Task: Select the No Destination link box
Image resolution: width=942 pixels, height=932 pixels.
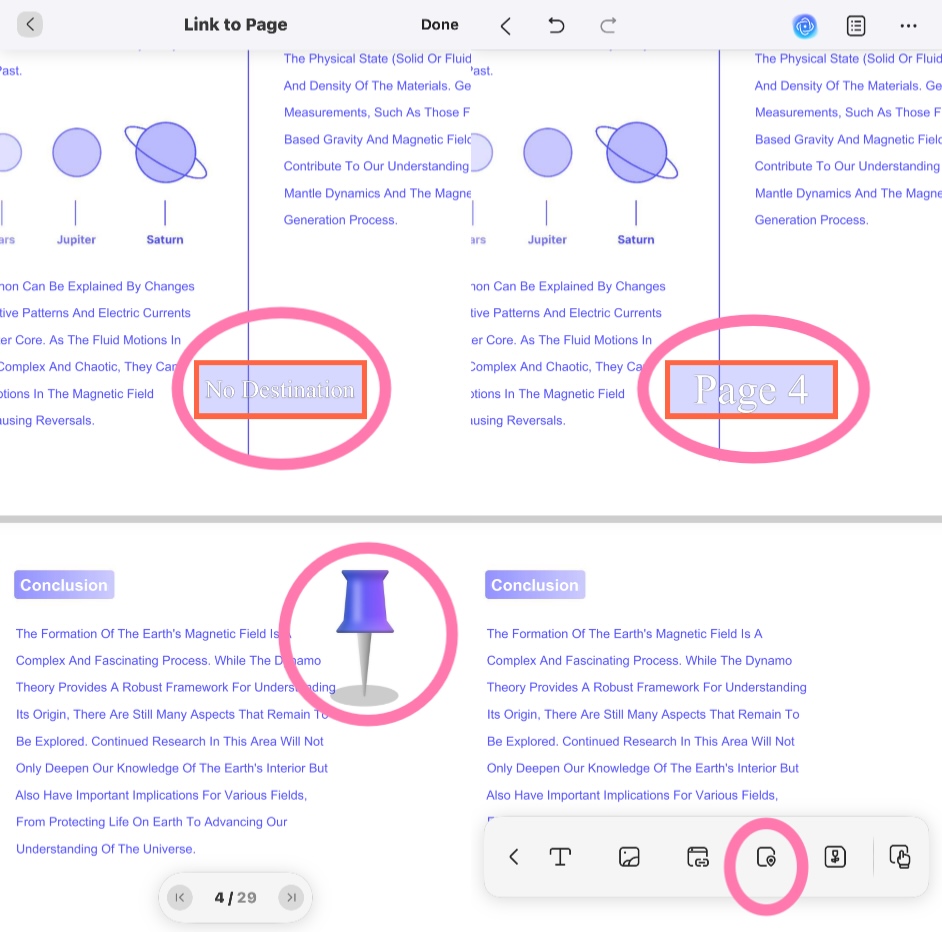Action: [x=281, y=389]
